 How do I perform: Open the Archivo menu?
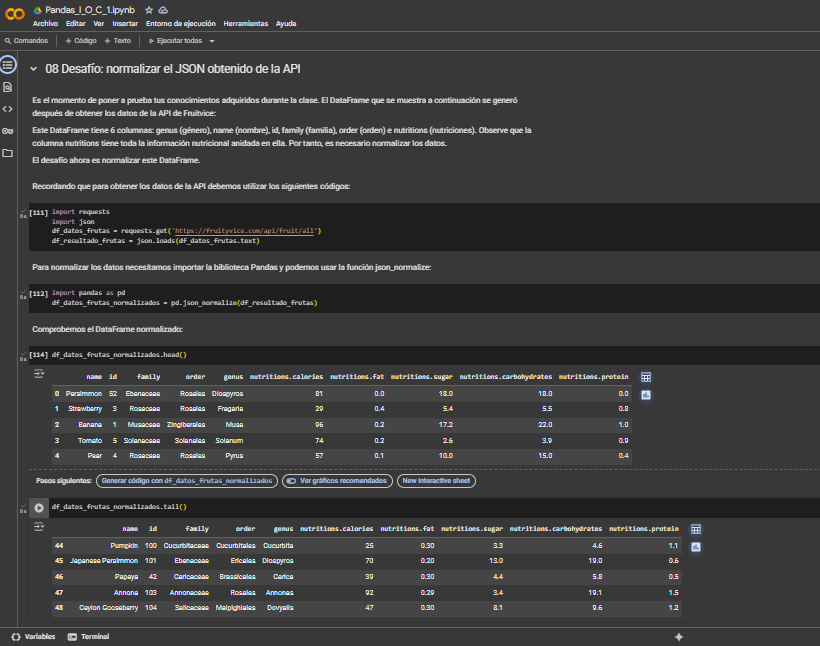tap(45, 24)
